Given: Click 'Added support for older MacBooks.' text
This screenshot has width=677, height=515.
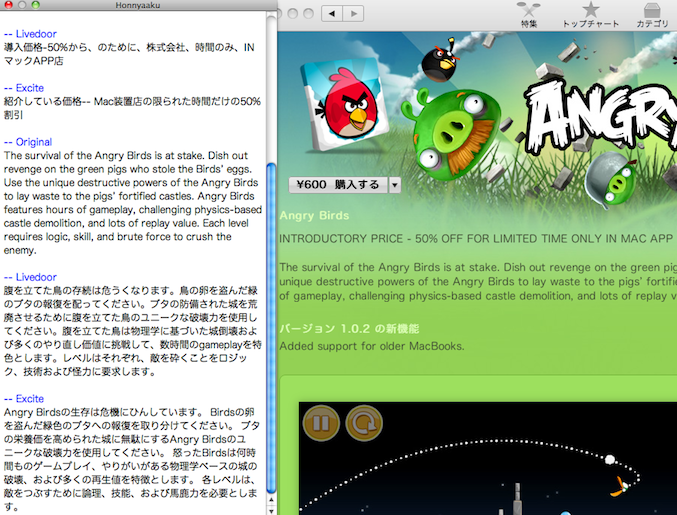Looking at the screenshot, I should [x=372, y=346].
